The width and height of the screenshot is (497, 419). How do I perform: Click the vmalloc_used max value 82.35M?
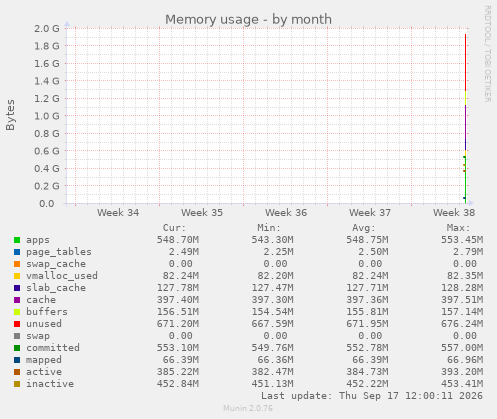(465, 276)
